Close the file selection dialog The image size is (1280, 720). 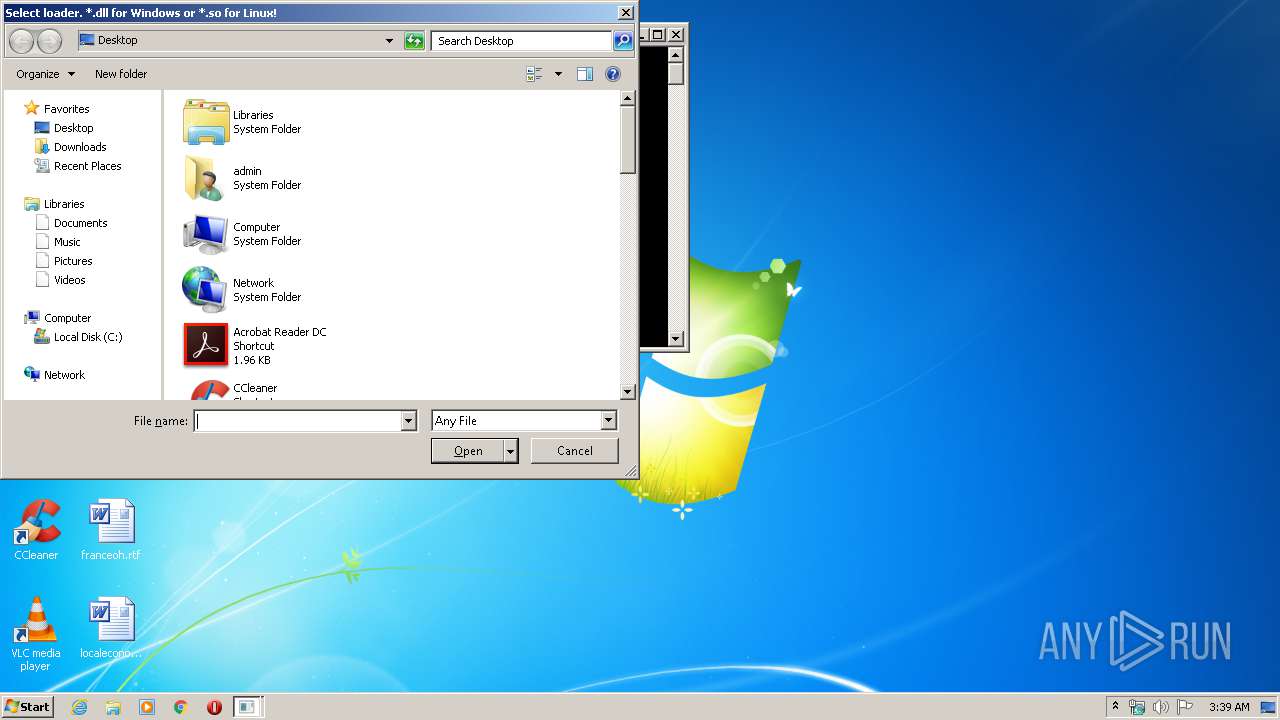pos(626,13)
